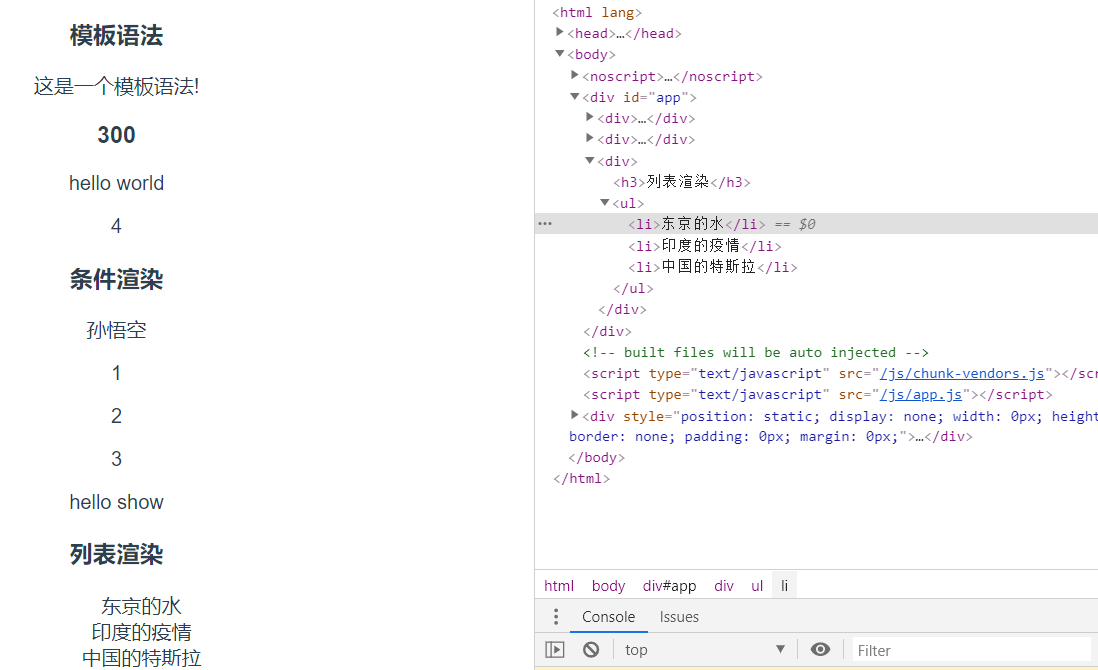Screen dimensions: 1098x670
Task: Collapse the div containing the 列表渲染 heading
Action: [590, 160]
